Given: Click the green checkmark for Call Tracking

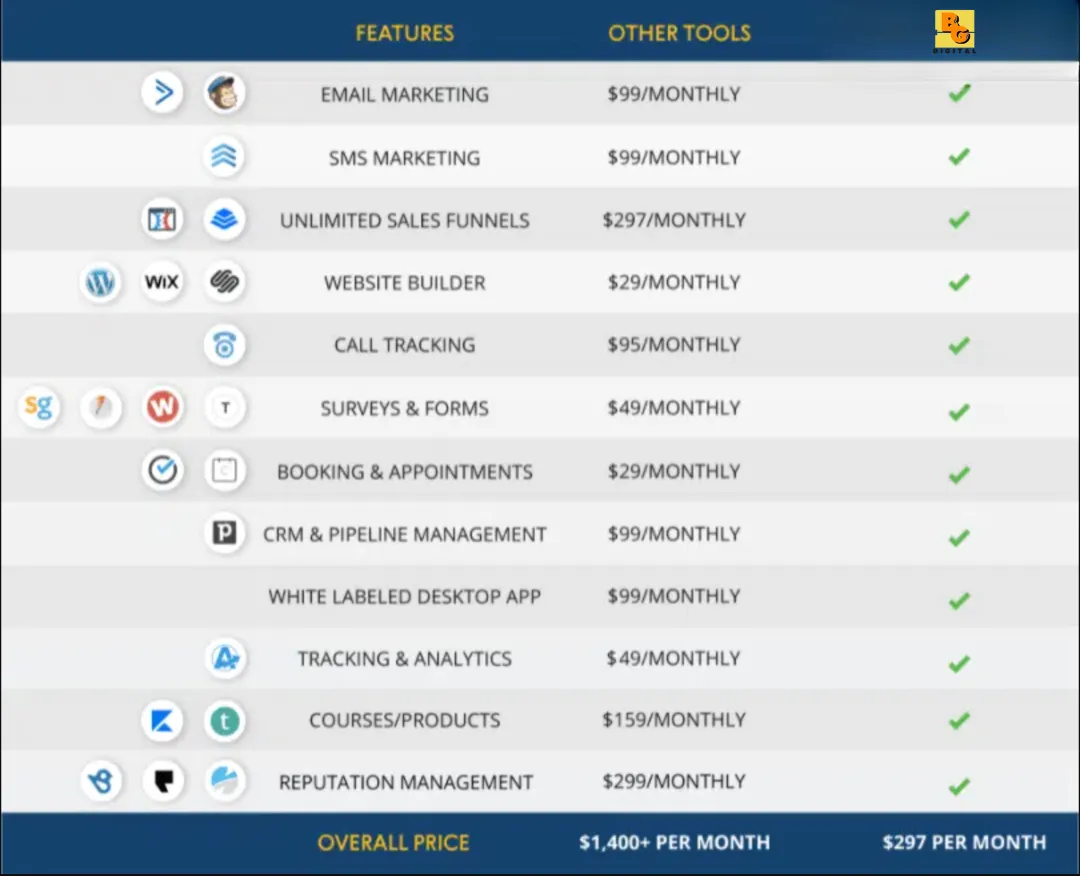Looking at the screenshot, I should click(959, 345).
